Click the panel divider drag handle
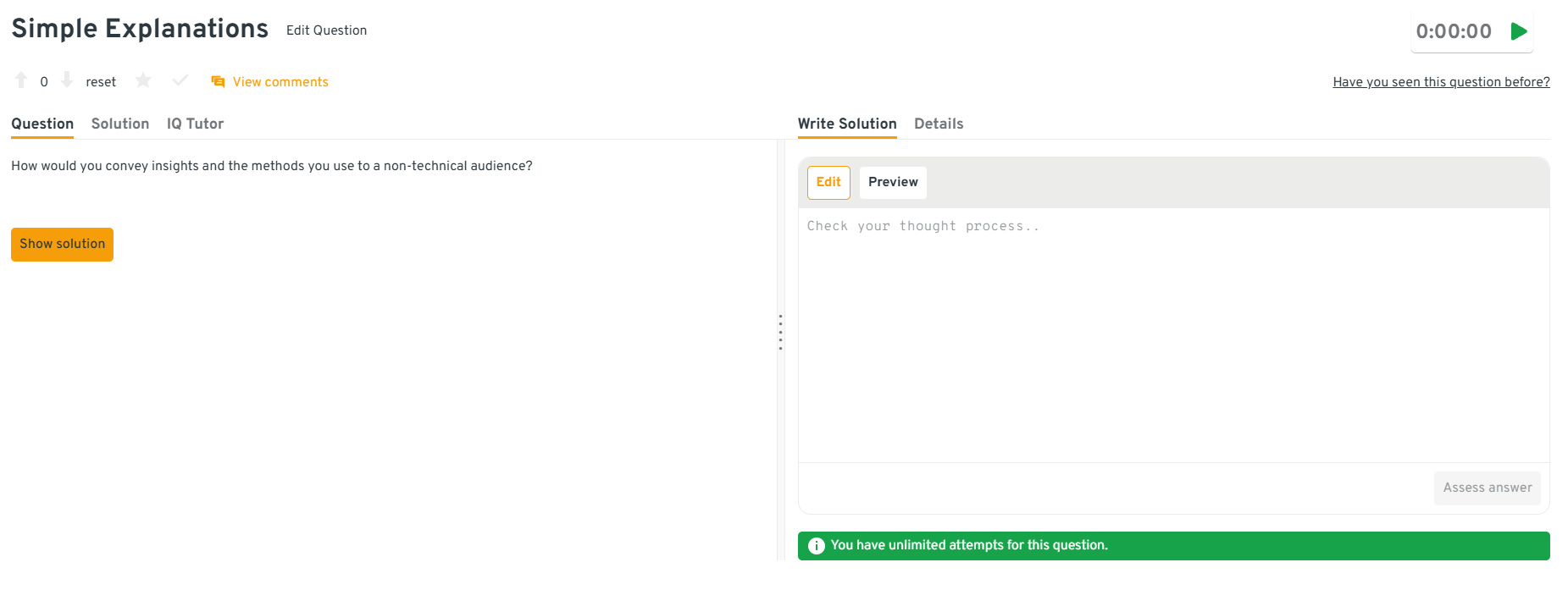 [780, 332]
